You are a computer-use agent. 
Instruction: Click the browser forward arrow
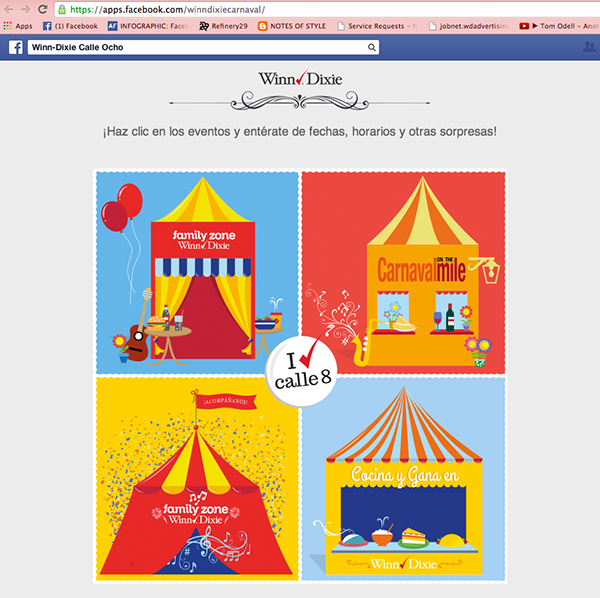(26, 9)
